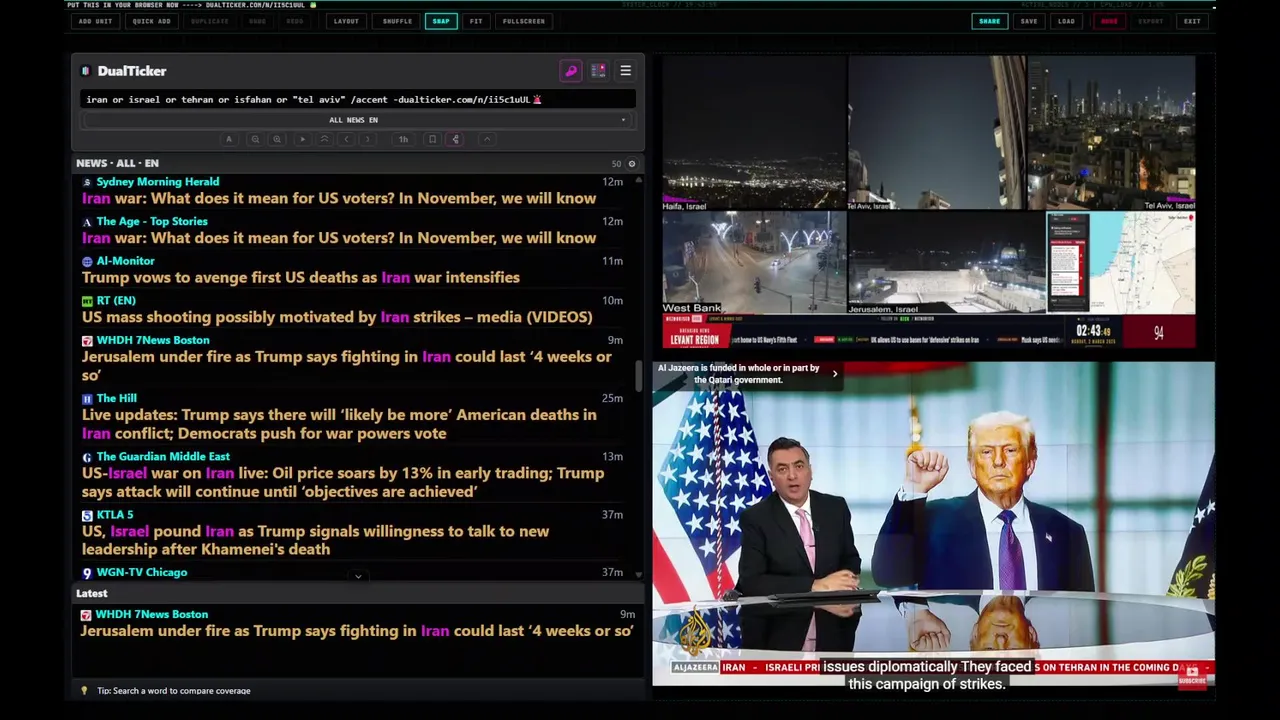
Task: Click the EXIT button
Action: click(1192, 21)
